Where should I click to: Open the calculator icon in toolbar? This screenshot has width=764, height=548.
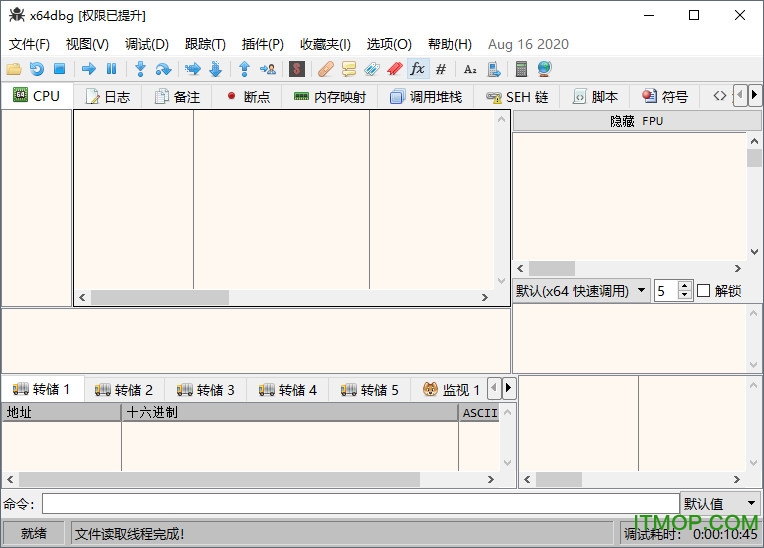521,69
